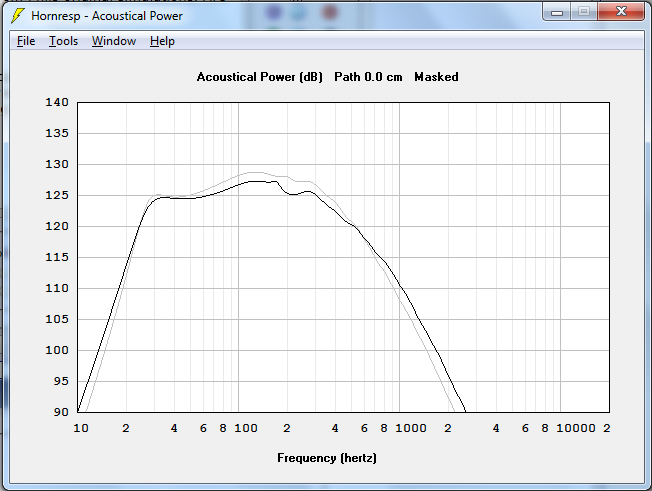Open the File menu
652x491 pixels.
pyautogui.click(x=26, y=41)
